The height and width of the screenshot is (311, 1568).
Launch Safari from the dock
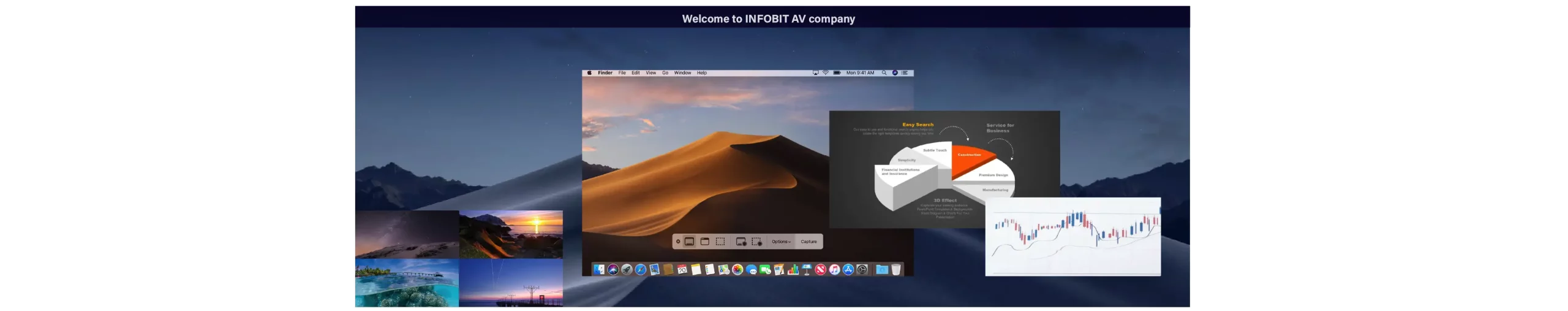pos(641,270)
